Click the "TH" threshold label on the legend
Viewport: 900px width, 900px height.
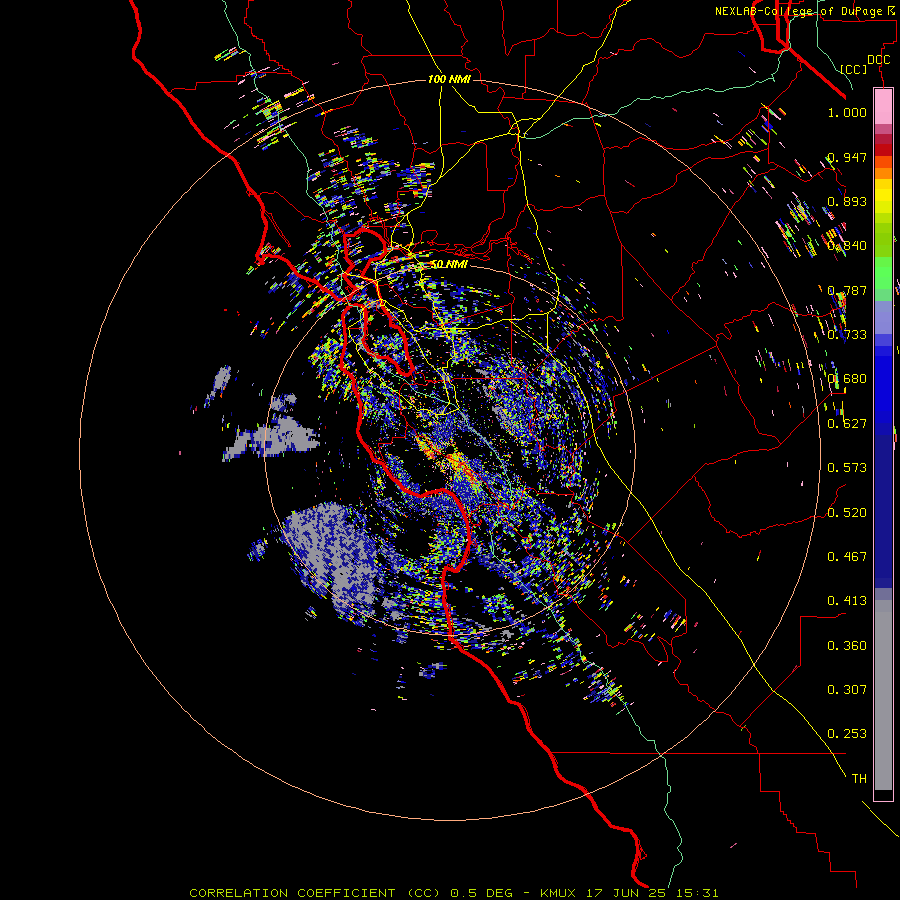[x=859, y=779]
